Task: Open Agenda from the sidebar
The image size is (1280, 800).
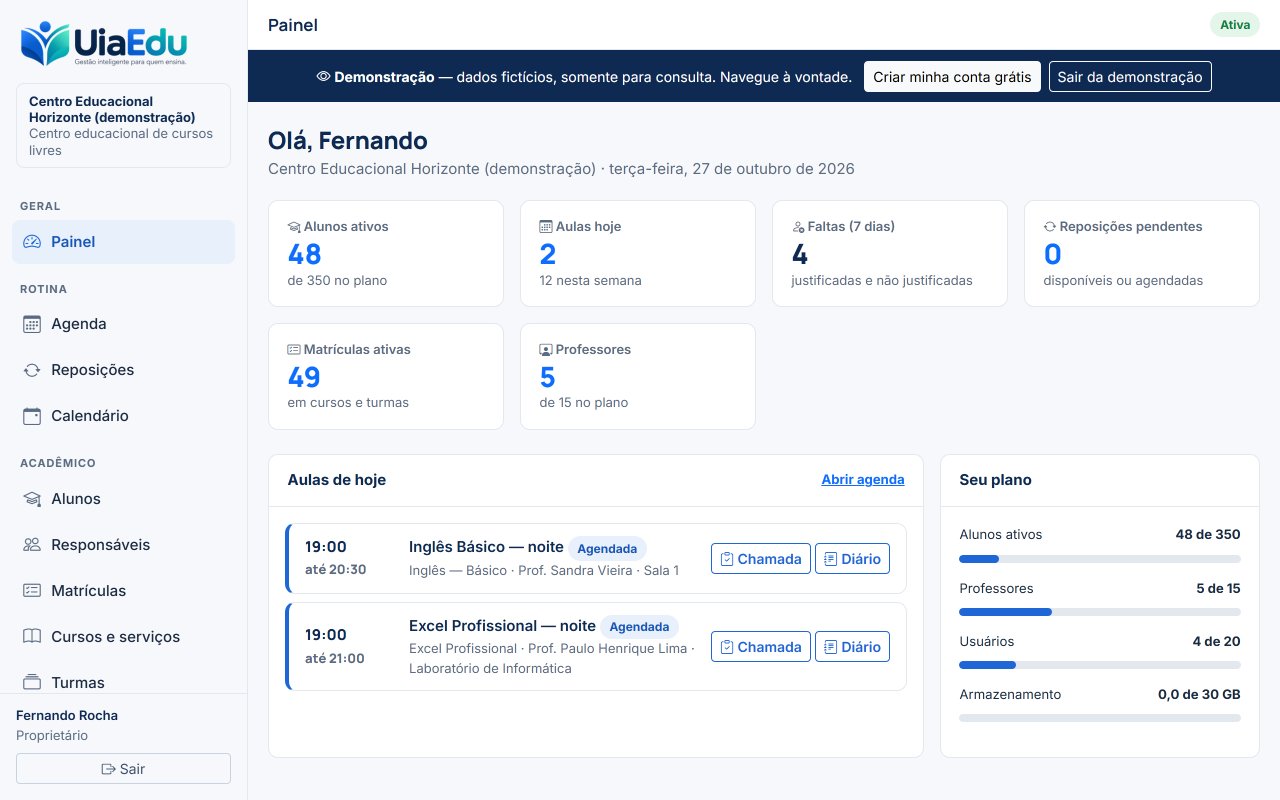Action: pos(124,324)
